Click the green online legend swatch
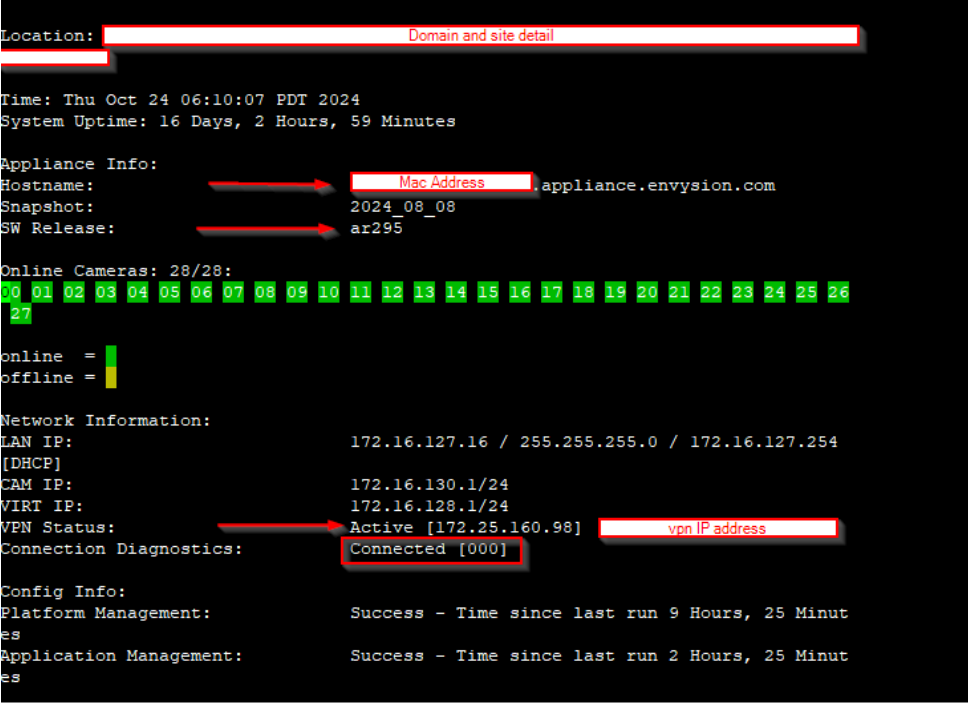This screenshot has height=705, width=970. (x=111, y=356)
